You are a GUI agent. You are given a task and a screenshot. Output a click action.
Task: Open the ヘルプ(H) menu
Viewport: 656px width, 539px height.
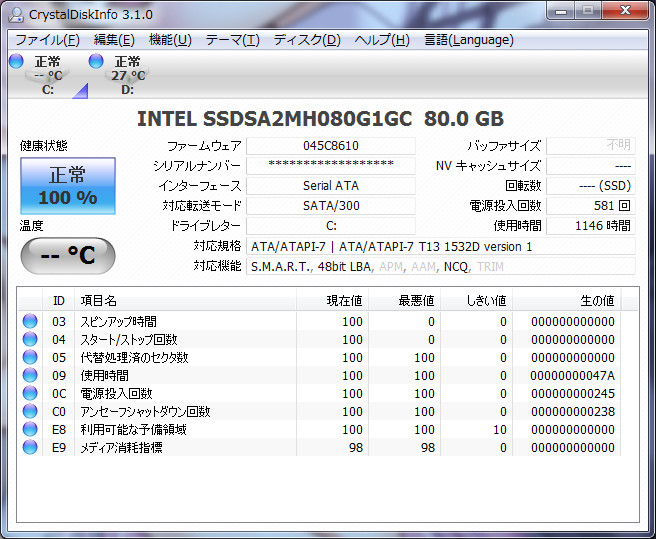pos(382,40)
